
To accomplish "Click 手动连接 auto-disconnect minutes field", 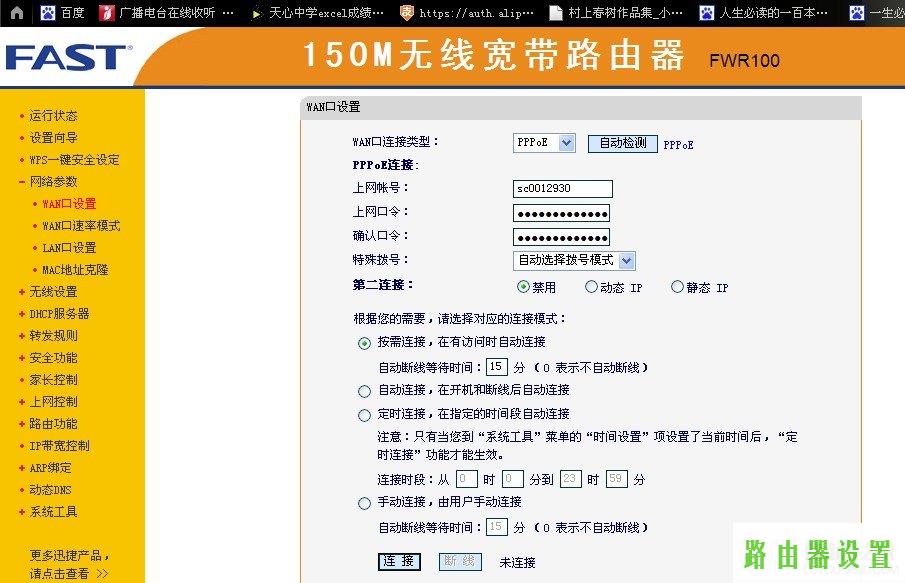I will tap(497, 527).
